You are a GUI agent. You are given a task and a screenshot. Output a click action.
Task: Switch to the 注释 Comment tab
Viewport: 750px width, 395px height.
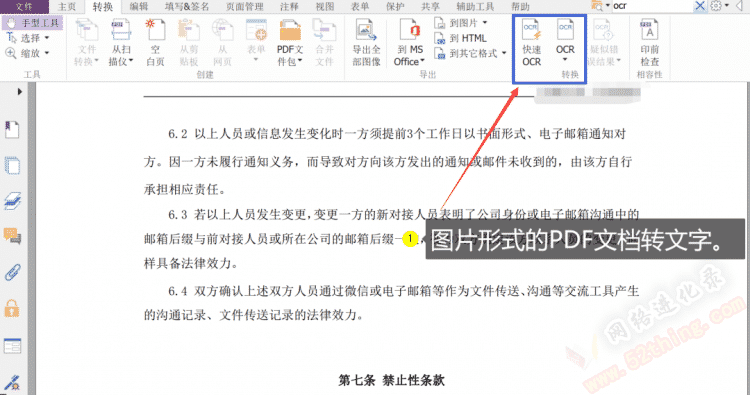[289, 7]
